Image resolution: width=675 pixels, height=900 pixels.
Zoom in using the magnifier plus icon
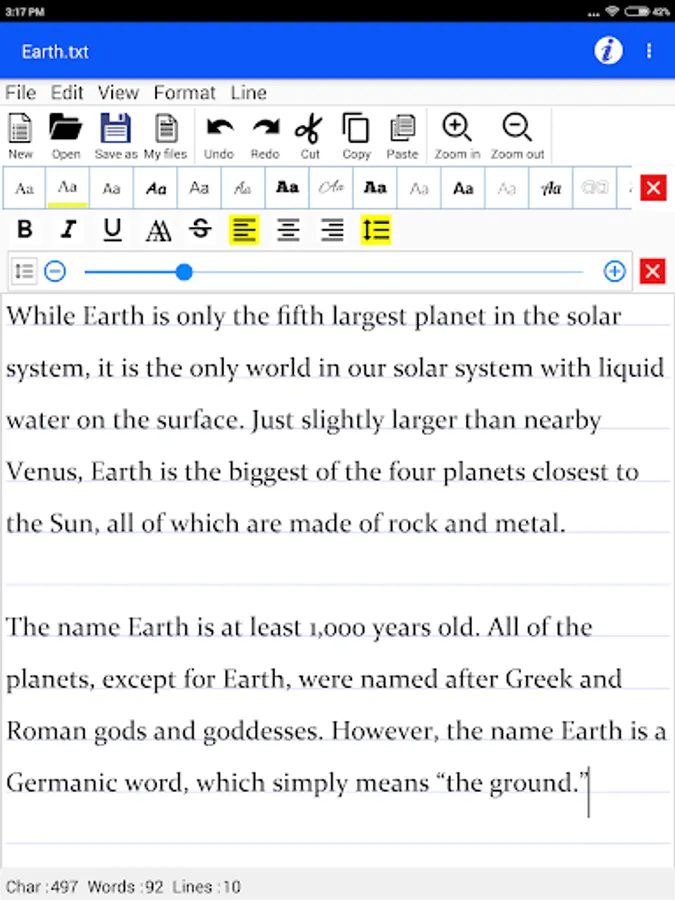point(457,136)
